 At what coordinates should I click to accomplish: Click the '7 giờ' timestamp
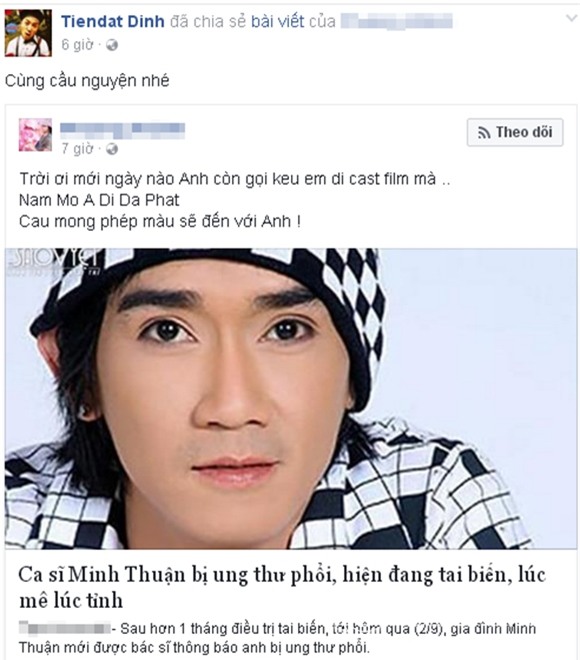tap(77, 149)
